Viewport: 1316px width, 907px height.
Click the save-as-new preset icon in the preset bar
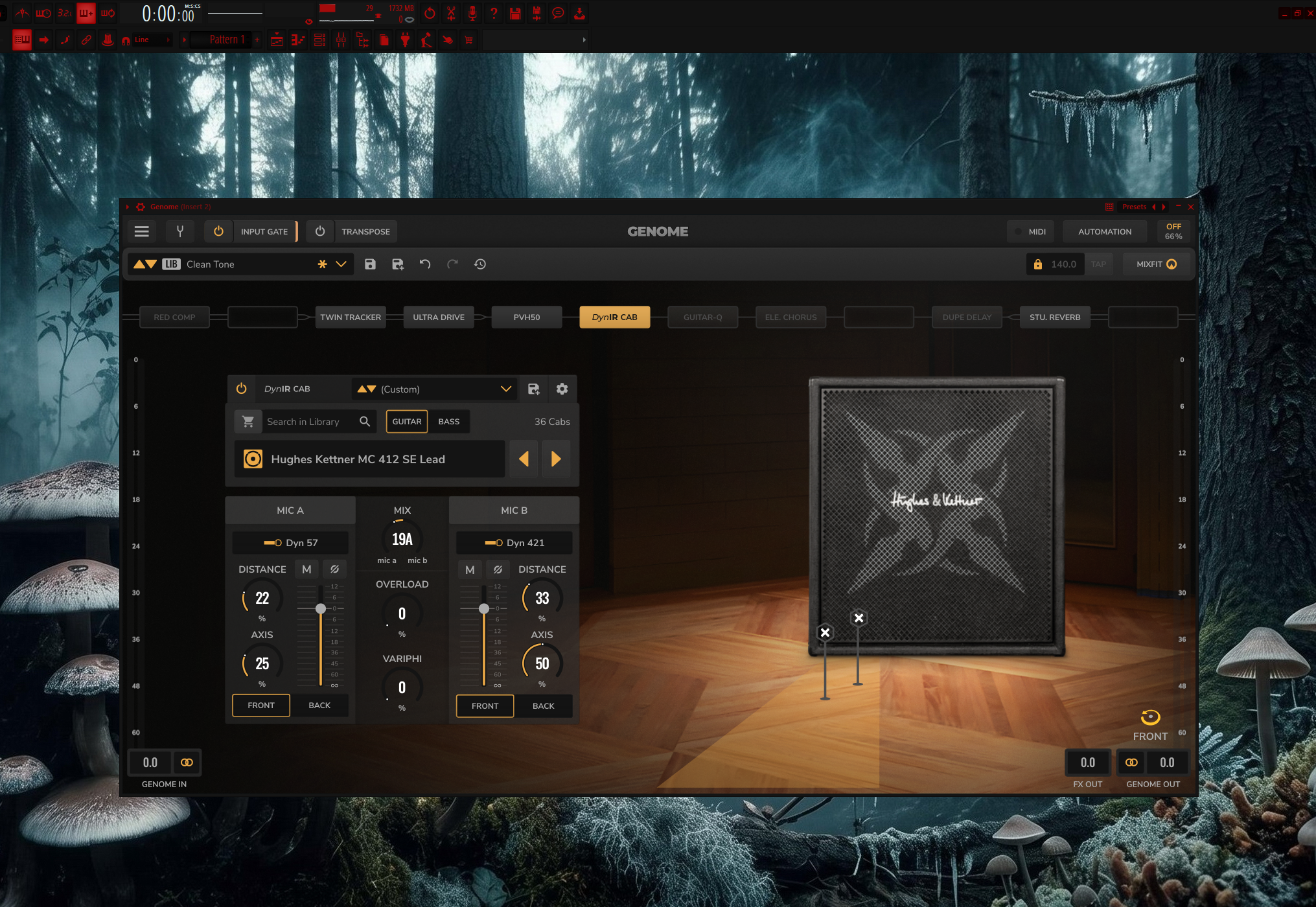tap(398, 264)
